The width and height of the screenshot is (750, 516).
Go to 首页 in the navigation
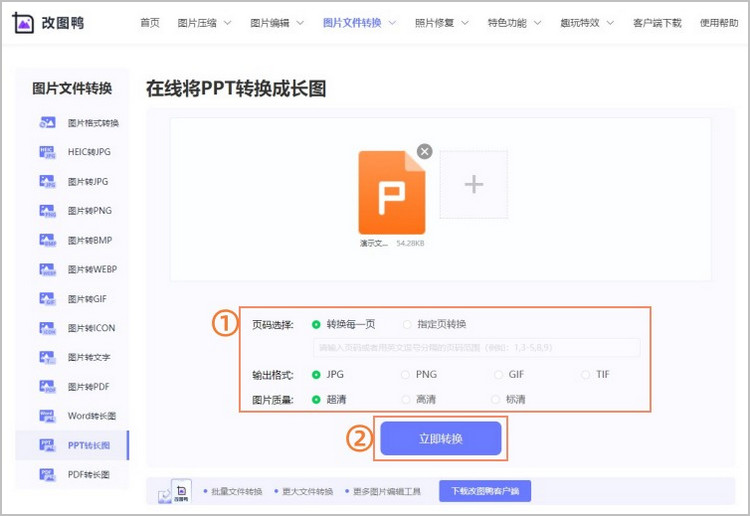[x=149, y=23]
